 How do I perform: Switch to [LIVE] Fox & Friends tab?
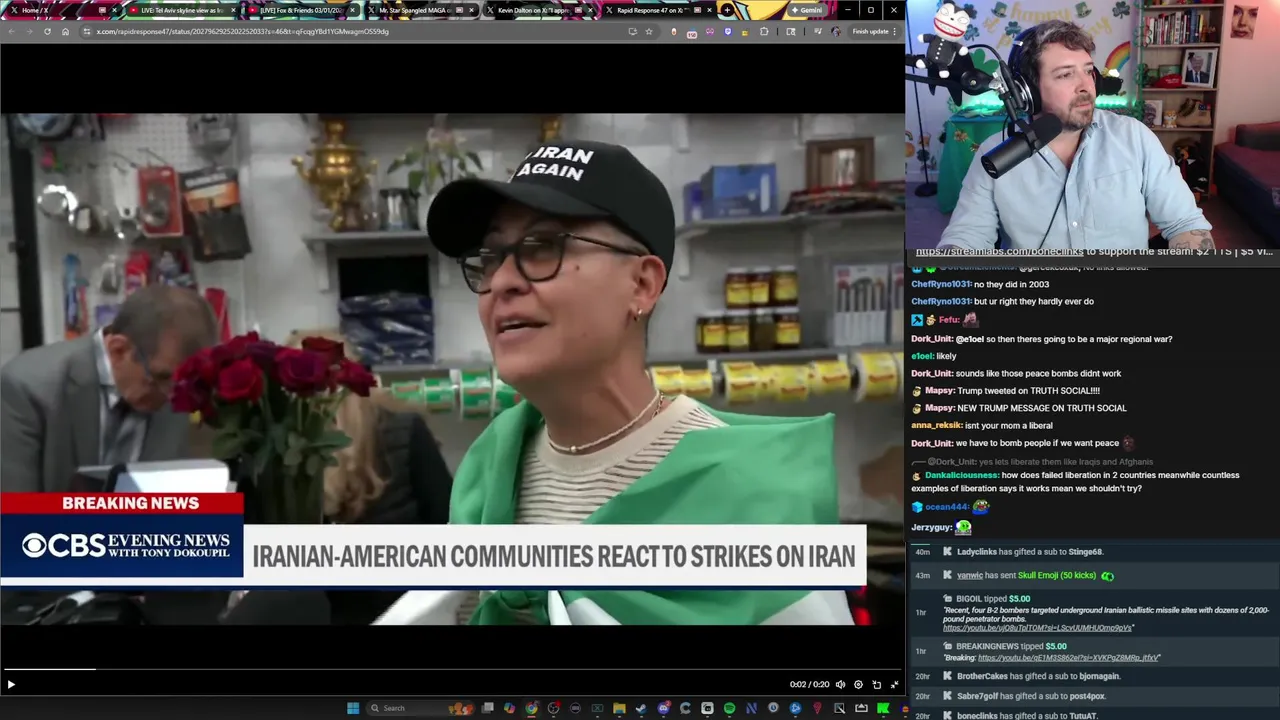[300, 10]
